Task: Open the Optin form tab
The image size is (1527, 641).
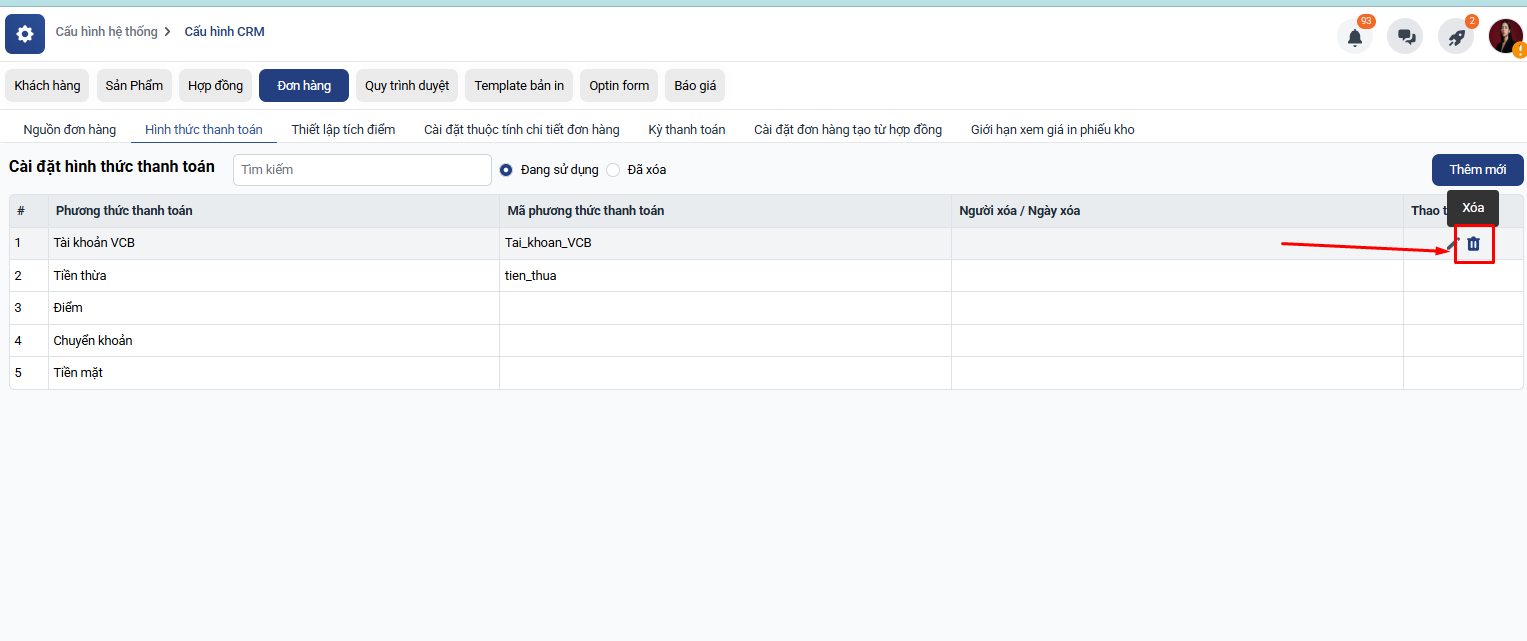Action: (x=619, y=86)
